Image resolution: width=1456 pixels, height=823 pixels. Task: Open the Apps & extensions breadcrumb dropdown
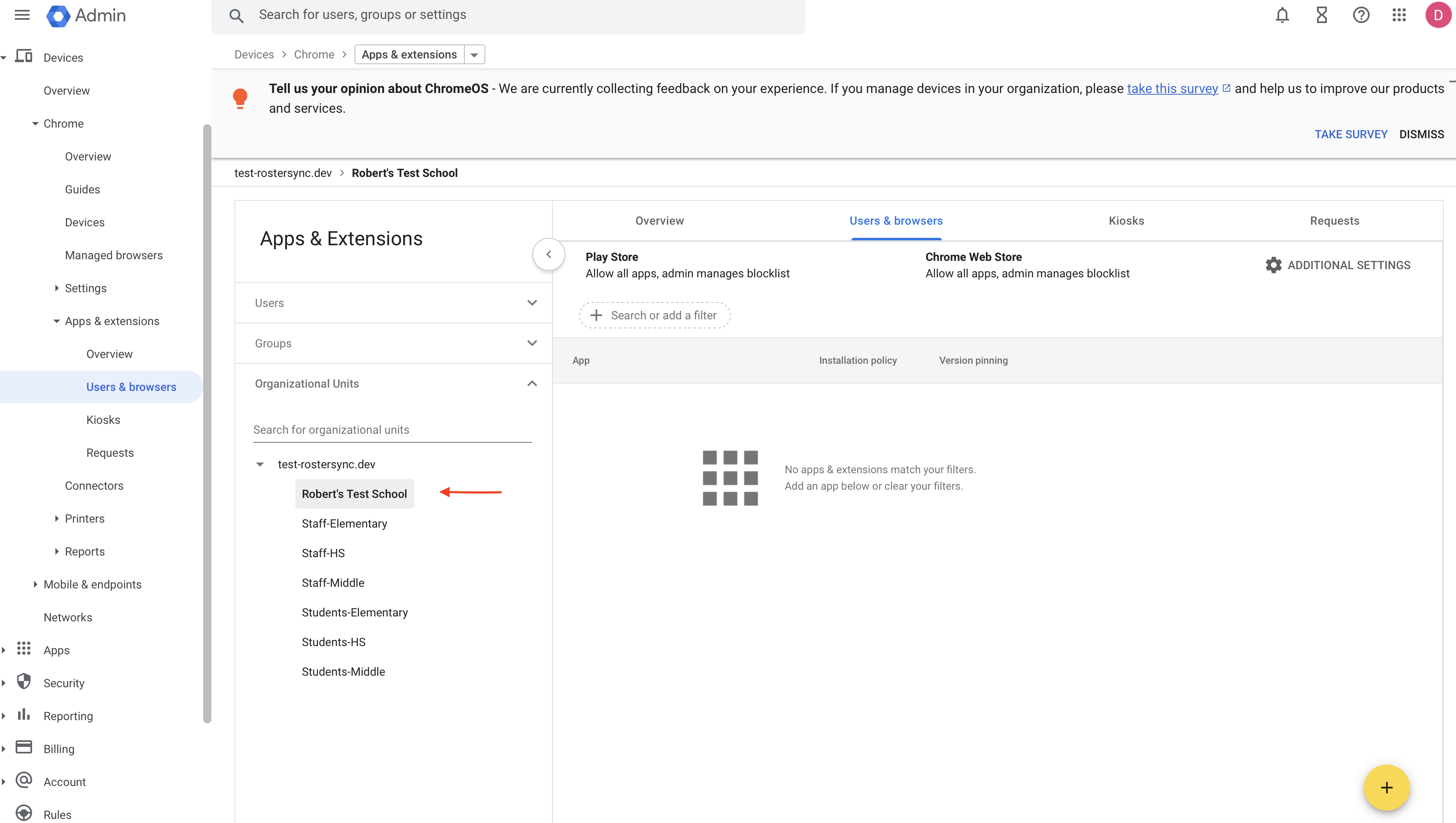474,54
